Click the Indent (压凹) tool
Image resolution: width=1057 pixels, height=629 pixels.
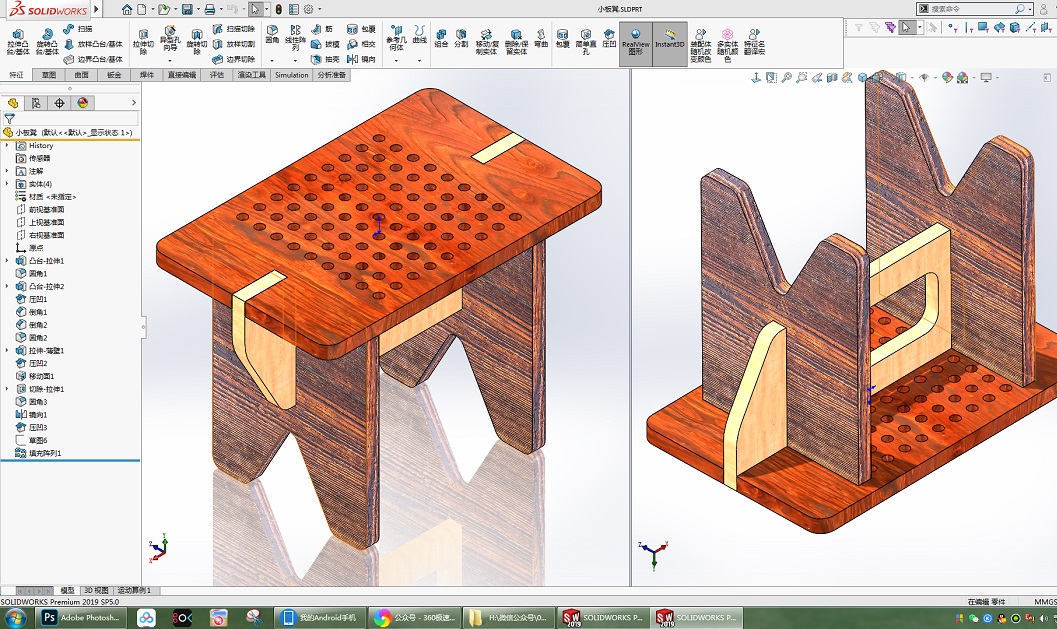coord(609,38)
